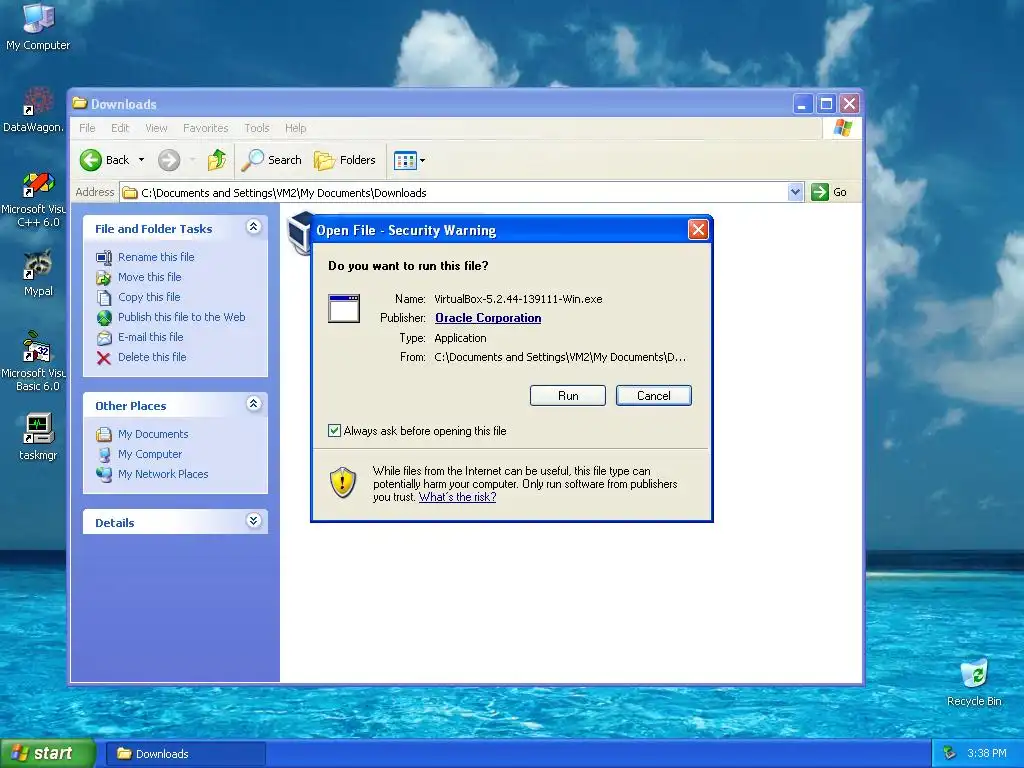Click the Downloads window title bar folder icon
Screen dimensions: 1024x768
[80, 103]
